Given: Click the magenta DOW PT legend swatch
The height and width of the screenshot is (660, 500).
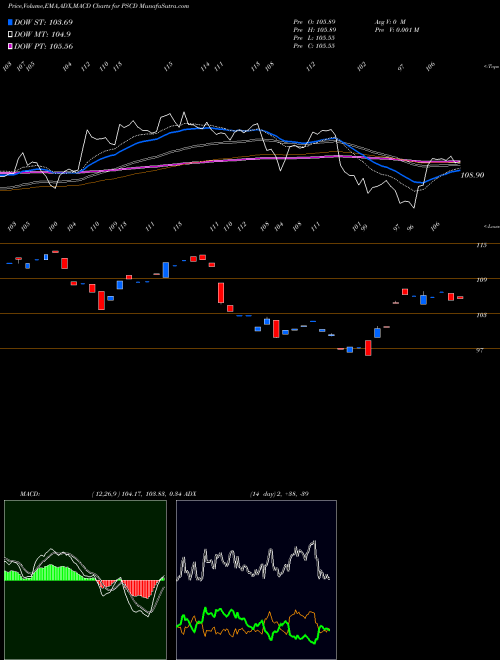Looking at the screenshot, I should pyautogui.click(x=11, y=46).
